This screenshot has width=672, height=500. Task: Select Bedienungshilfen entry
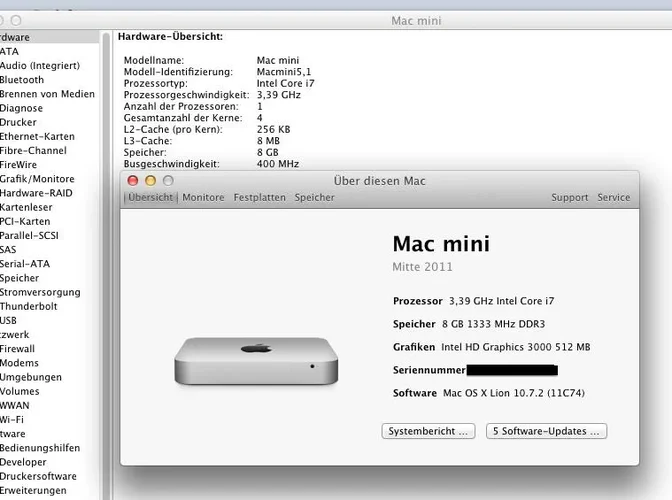(x=40, y=448)
